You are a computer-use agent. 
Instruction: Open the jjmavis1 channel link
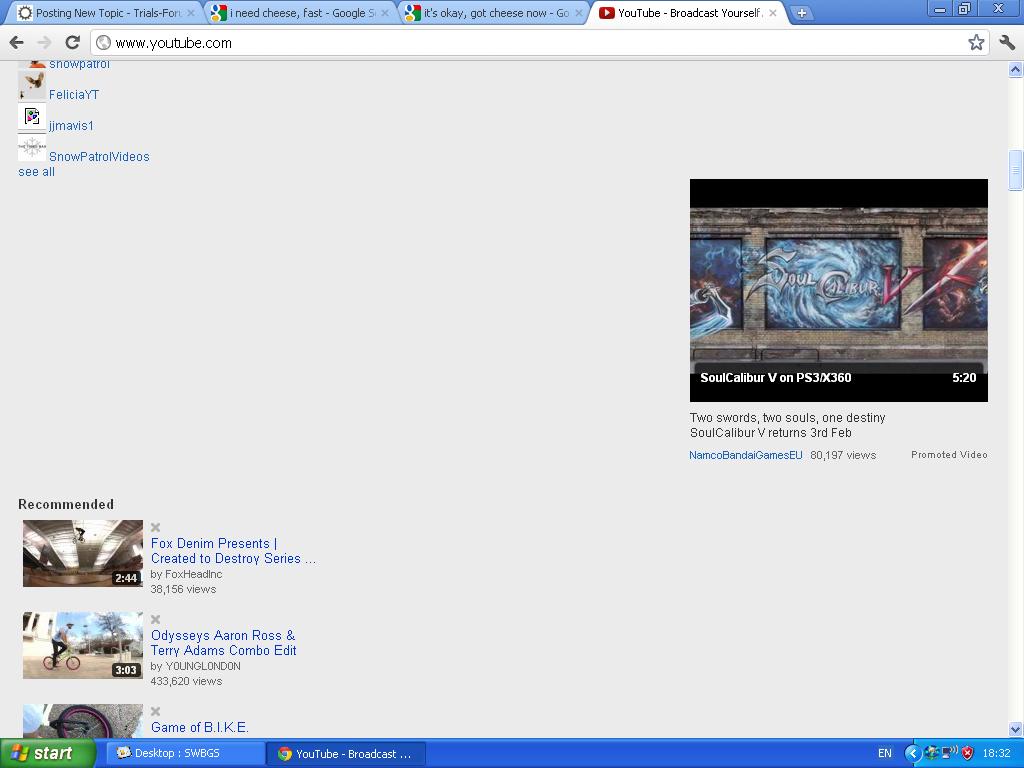(x=71, y=125)
